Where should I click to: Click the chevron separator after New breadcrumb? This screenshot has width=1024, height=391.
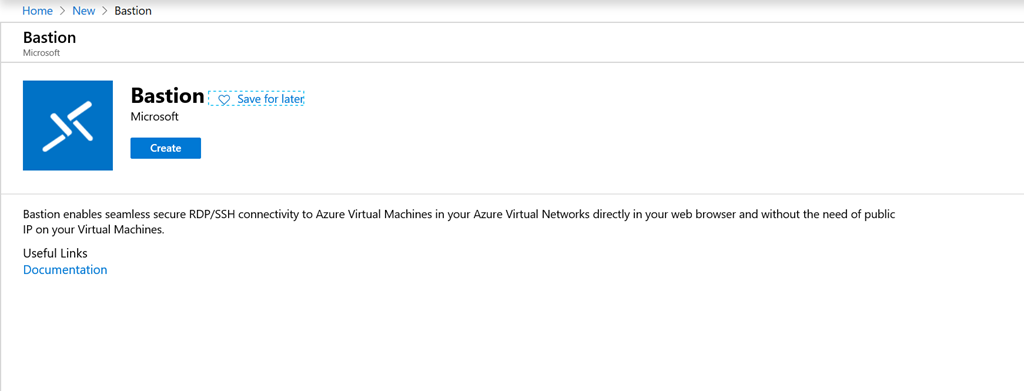104,11
